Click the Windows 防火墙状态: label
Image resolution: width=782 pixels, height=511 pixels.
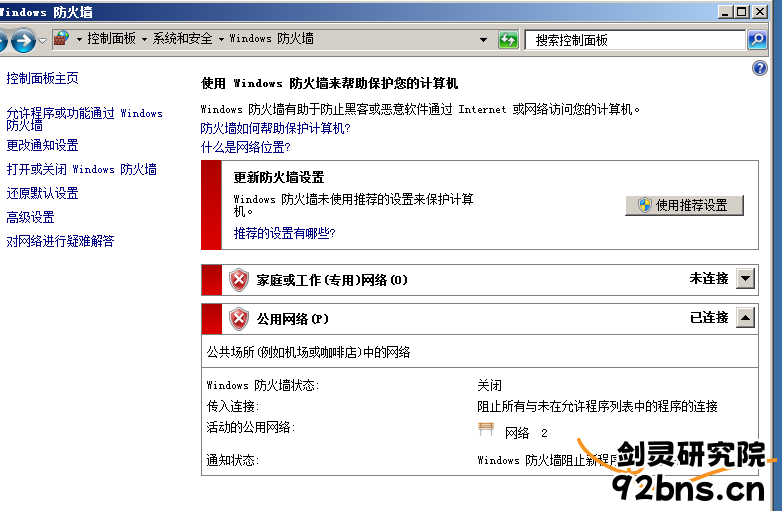pyautogui.click(x=262, y=385)
